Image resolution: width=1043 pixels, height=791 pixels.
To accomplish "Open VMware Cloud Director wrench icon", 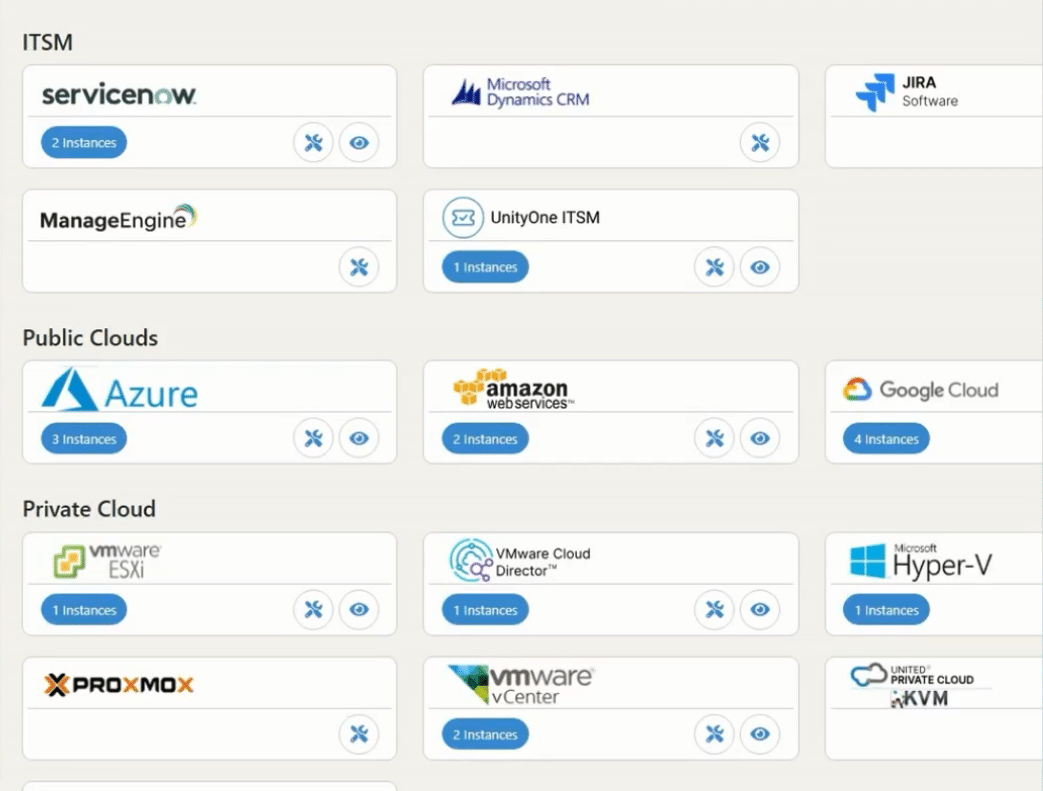I will coord(714,609).
